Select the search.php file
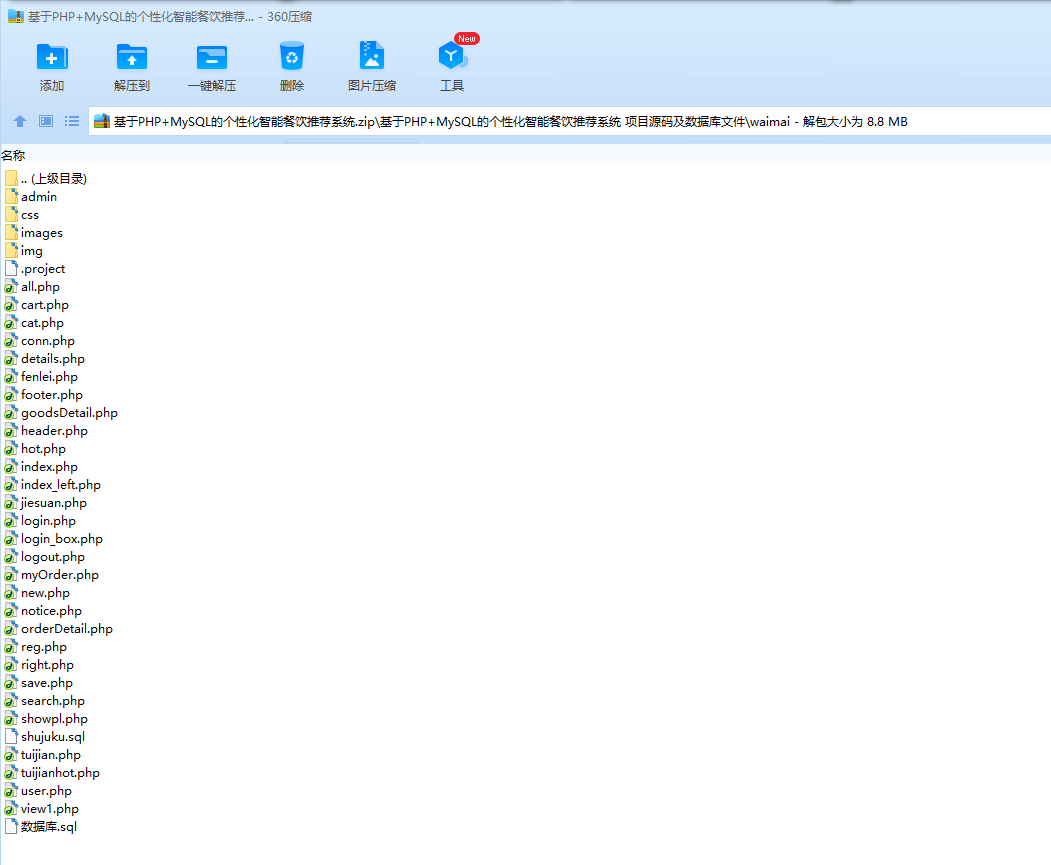This screenshot has width=1051, height=865. [x=45, y=702]
